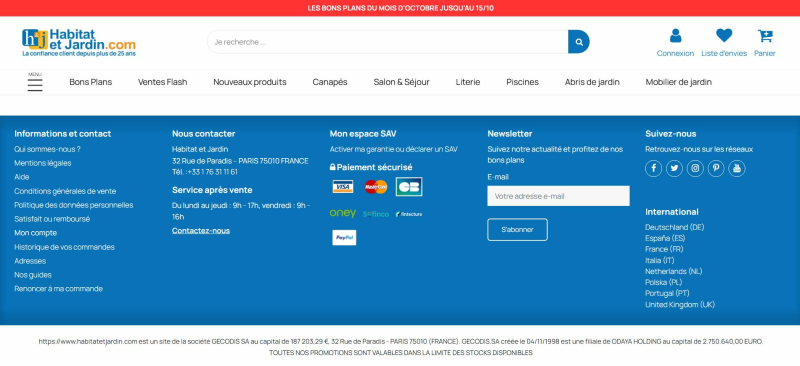Image resolution: width=800 pixels, height=366 pixels.
Task: Open the Literie menu
Action: click(x=468, y=82)
